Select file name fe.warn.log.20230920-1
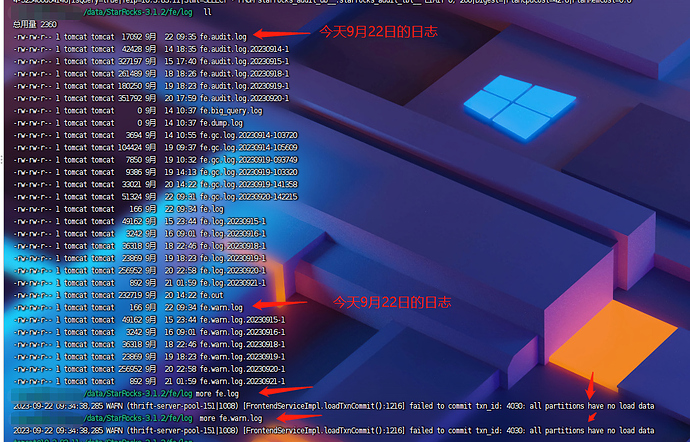This screenshot has height=442, width=690. [242, 369]
